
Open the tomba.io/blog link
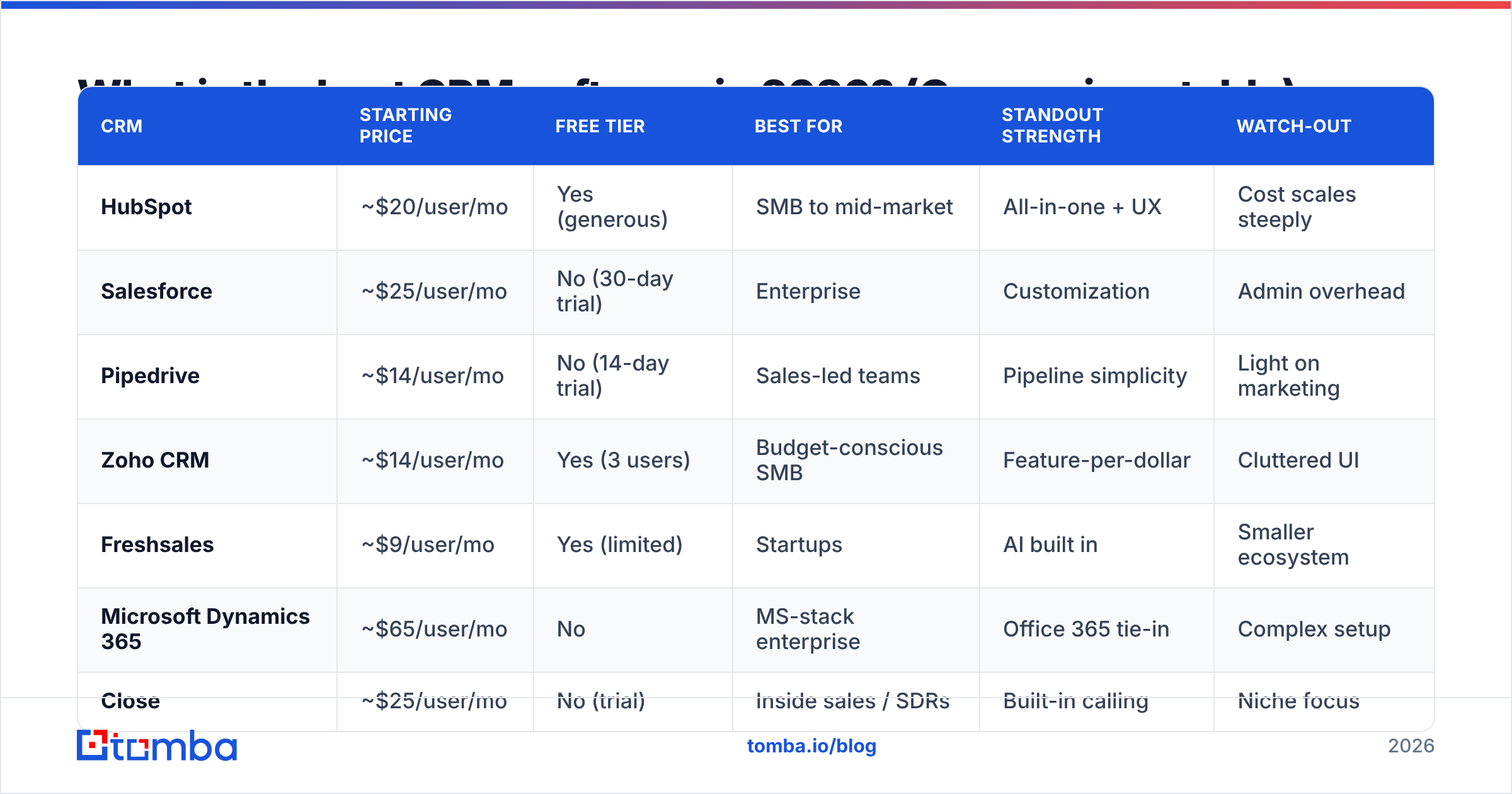tap(811, 746)
